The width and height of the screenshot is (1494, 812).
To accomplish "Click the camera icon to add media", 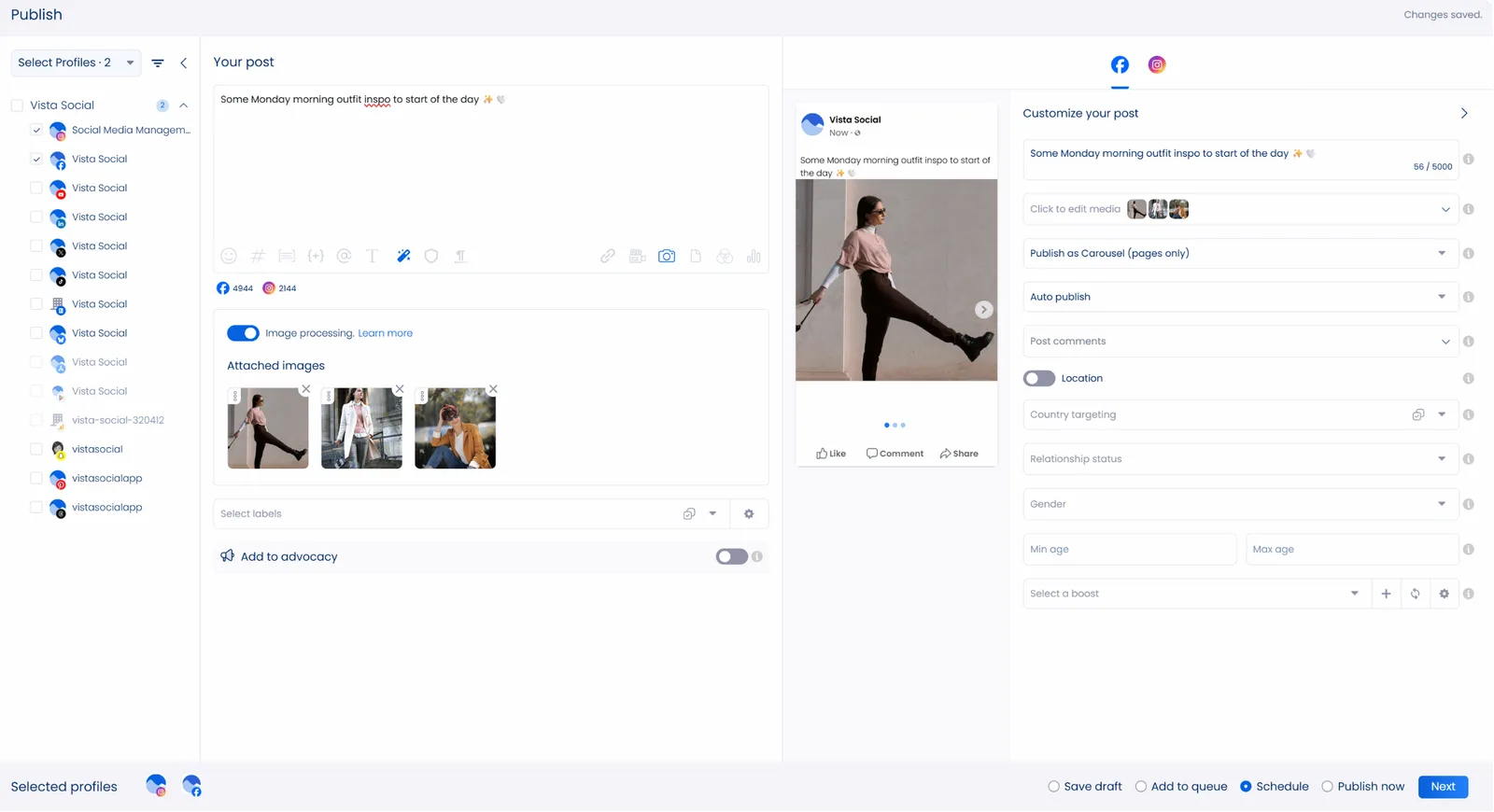I will click(x=667, y=256).
